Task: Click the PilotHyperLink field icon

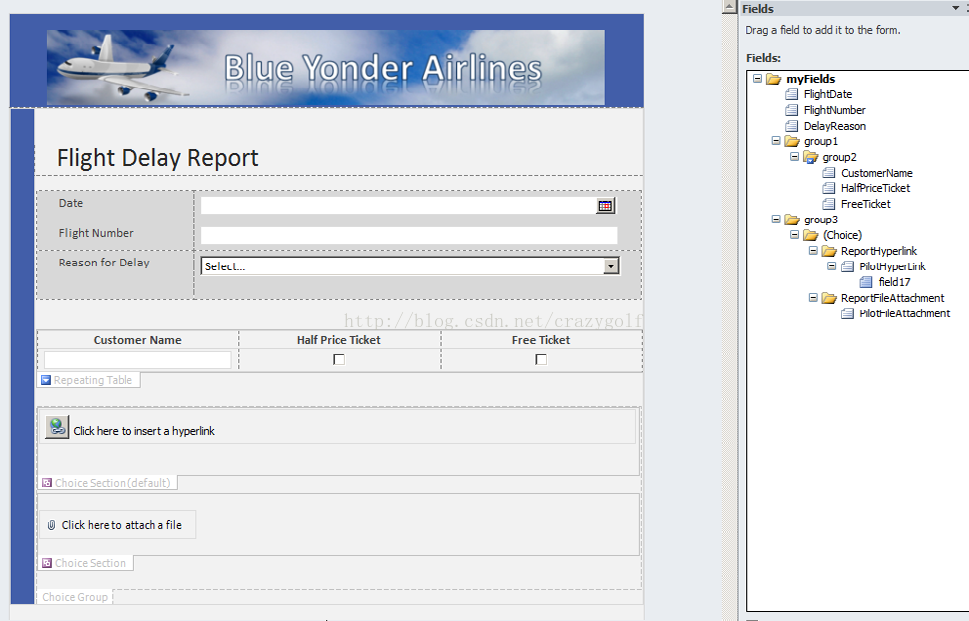Action: point(847,266)
